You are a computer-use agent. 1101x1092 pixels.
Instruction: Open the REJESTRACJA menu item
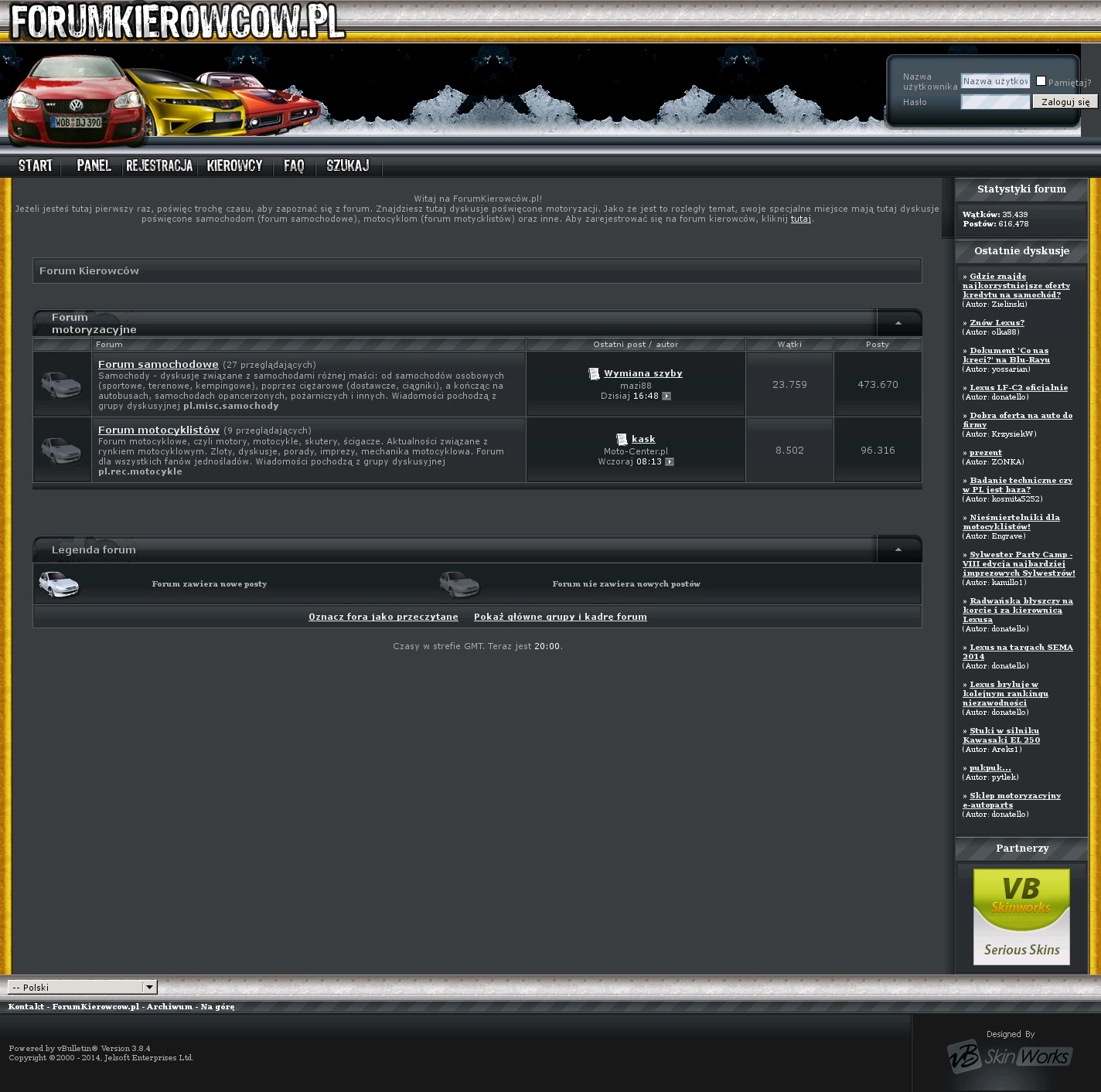click(x=159, y=165)
